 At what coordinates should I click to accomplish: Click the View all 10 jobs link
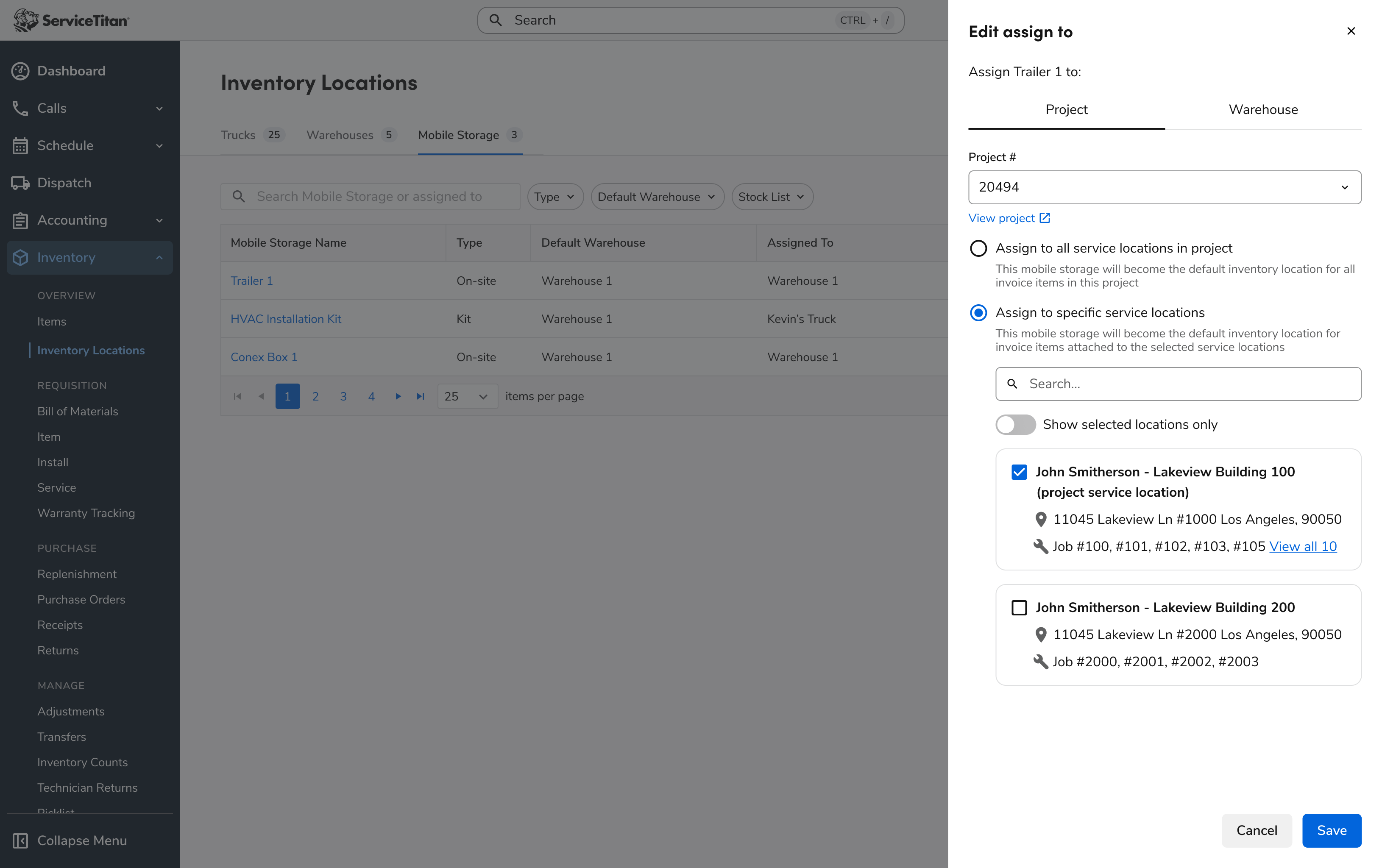1302,547
